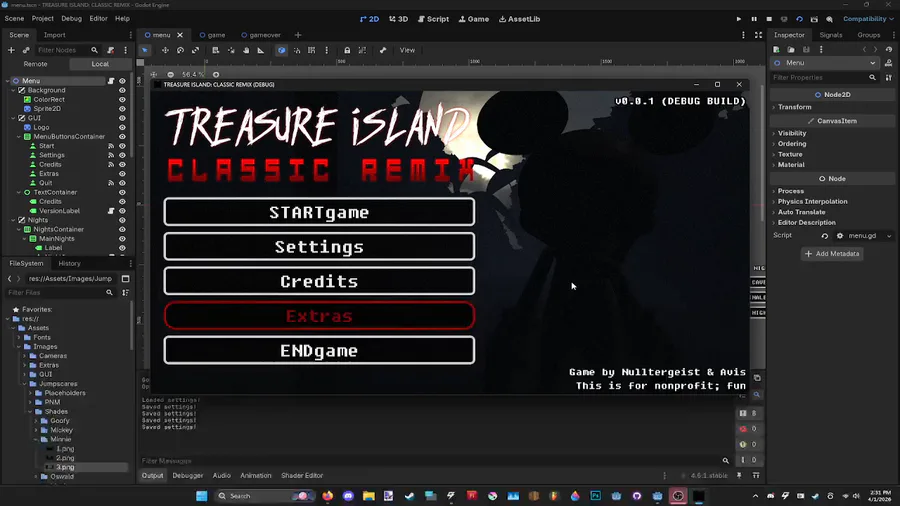
Task: Open the Compatibility renderer dropdown
Action: point(868,19)
